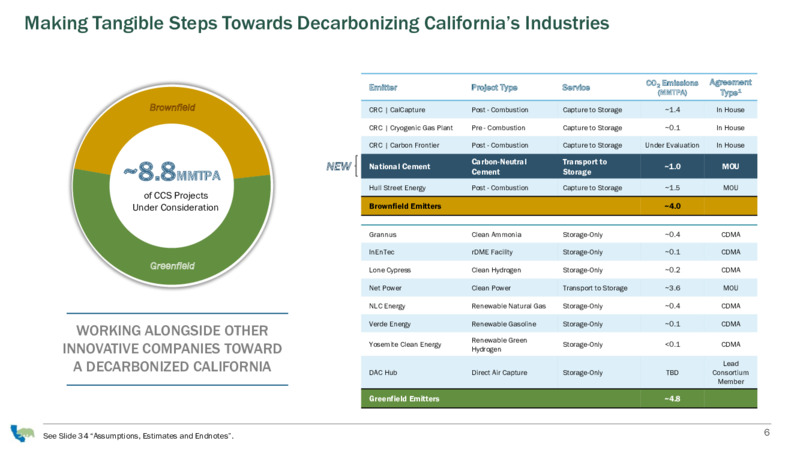Click the Service column header

pyautogui.click(x=576, y=87)
